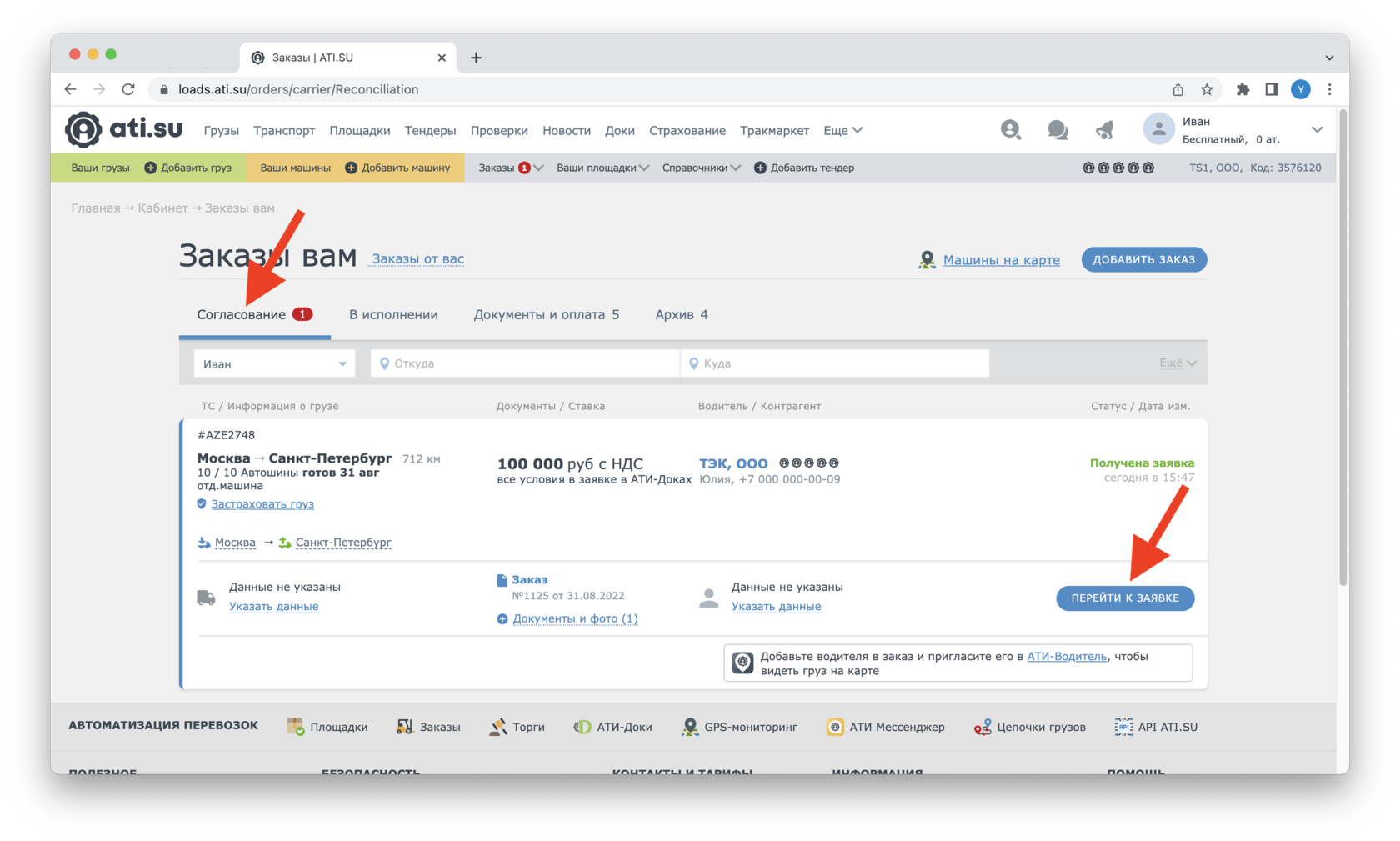Image resolution: width=1400 pixels, height=841 pixels.
Task: Click the browser share icon
Action: point(1177,89)
